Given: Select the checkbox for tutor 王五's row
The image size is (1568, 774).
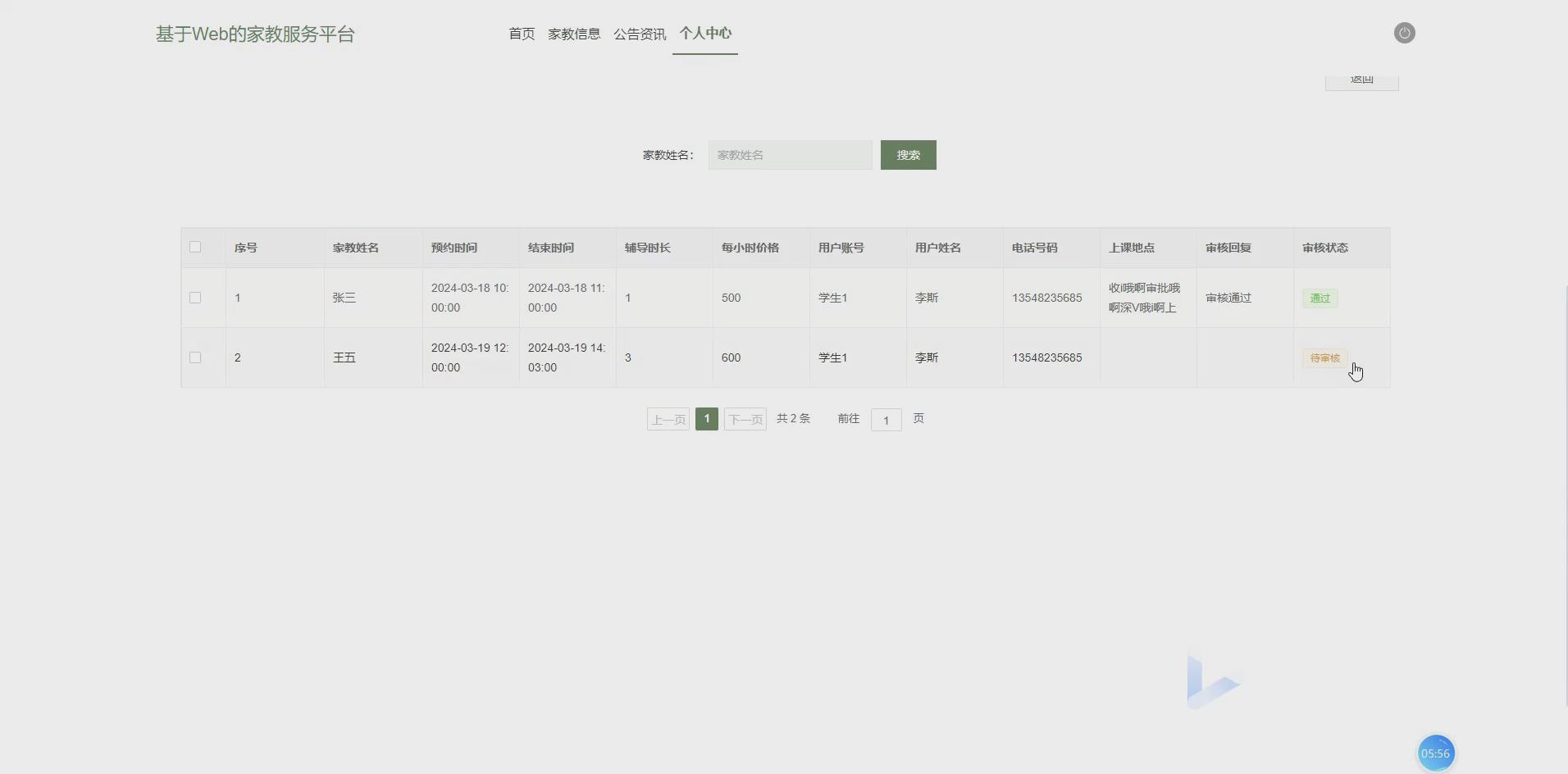Looking at the screenshot, I should [x=194, y=357].
